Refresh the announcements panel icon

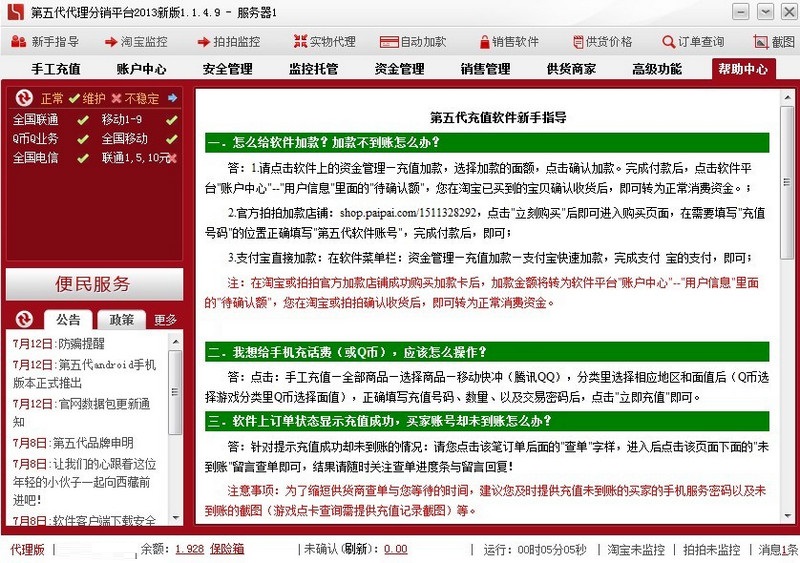pos(24,319)
